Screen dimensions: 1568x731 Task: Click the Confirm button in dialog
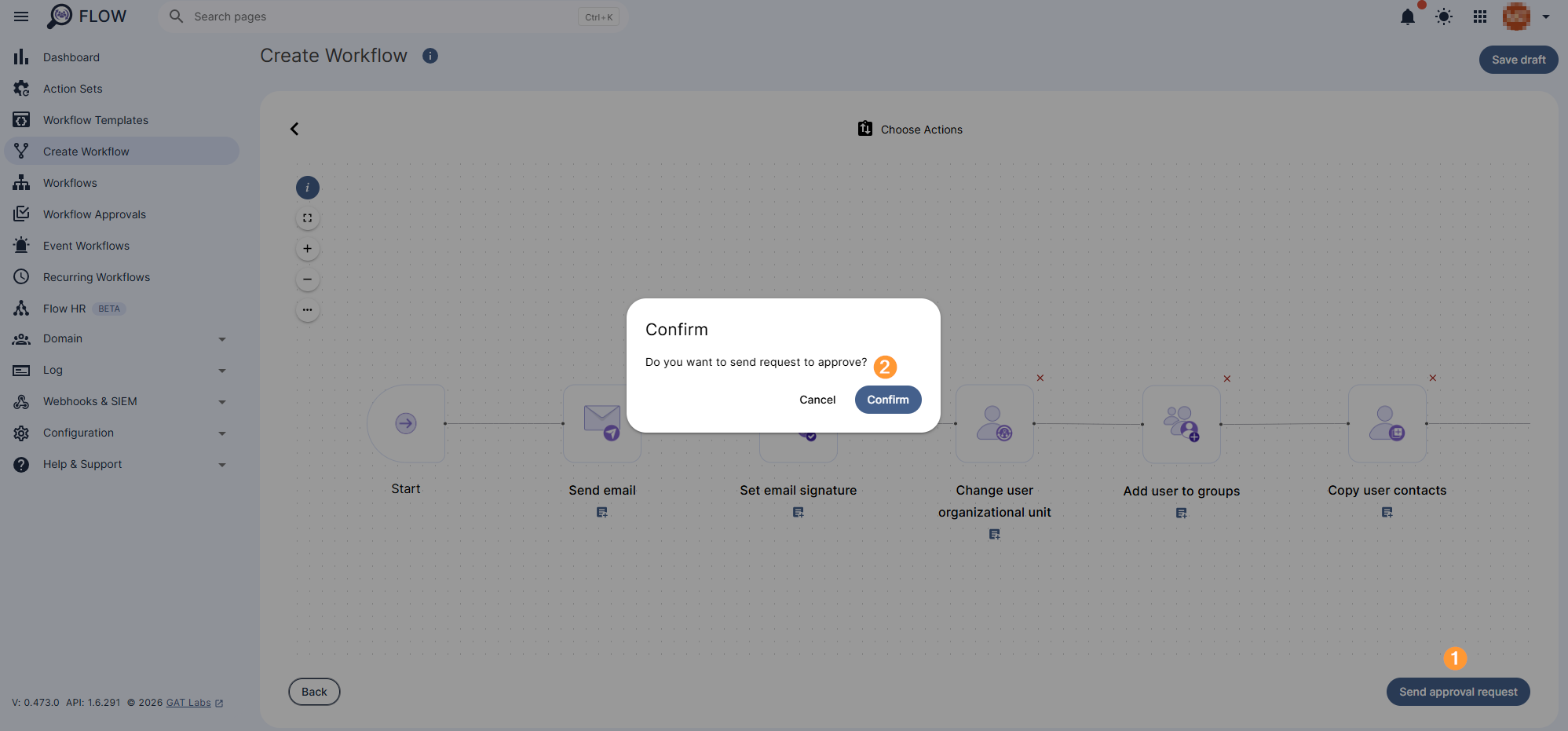(x=888, y=400)
